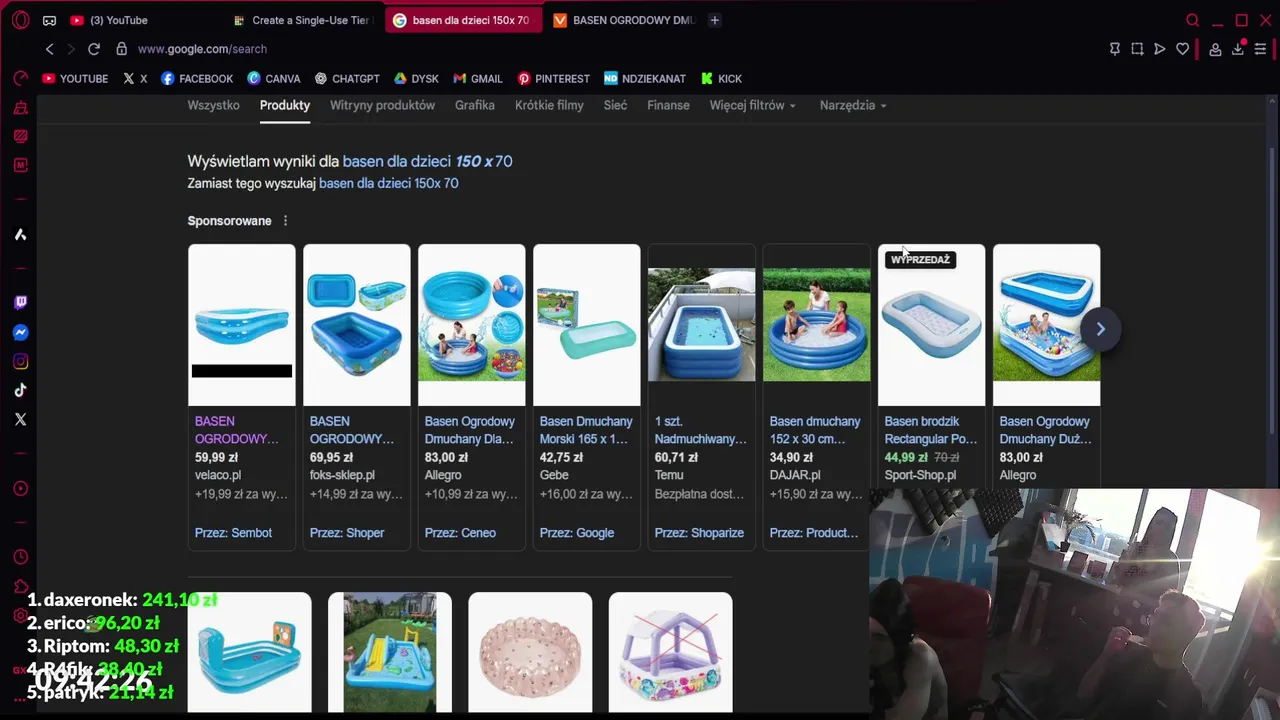Open the DYSK bookmark
The image size is (1280, 720).
pos(416,79)
